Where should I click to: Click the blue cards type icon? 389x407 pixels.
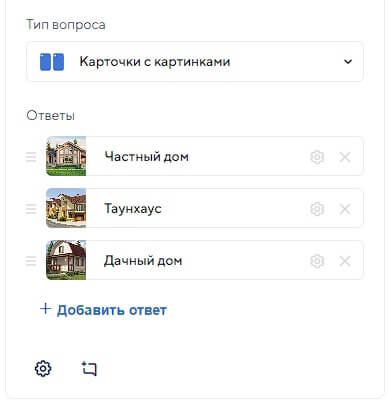52,62
